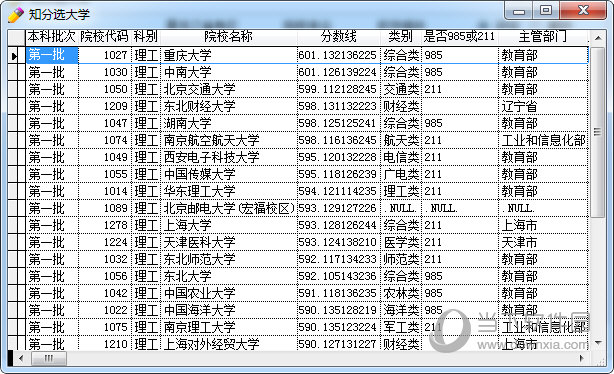Select the 西安电子科技大学 name cell
Viewport: 614px width, 374px height.
(x=229, y=157)
